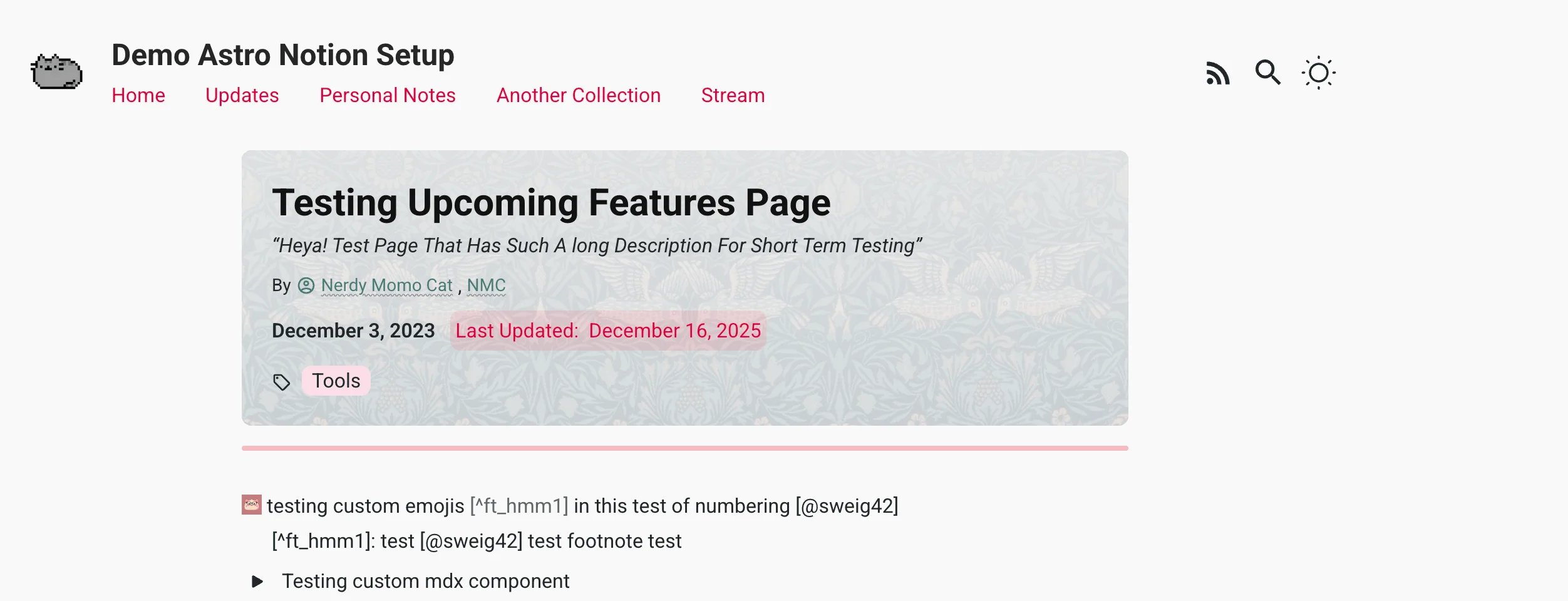Open site search magnifier icon
Screen dimensions: 1568x601
[1267, 73]
